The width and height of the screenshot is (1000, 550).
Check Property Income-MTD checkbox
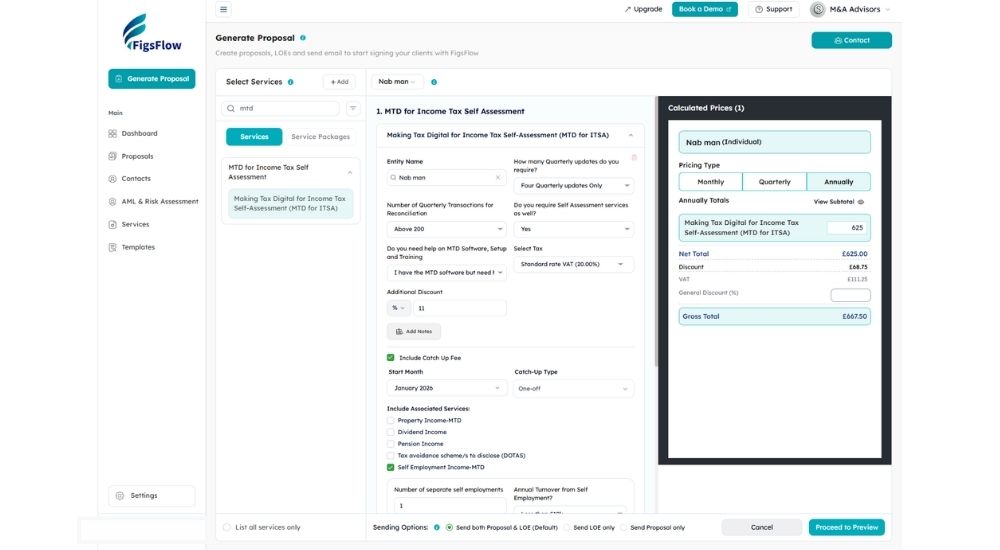tap(391, 420)
